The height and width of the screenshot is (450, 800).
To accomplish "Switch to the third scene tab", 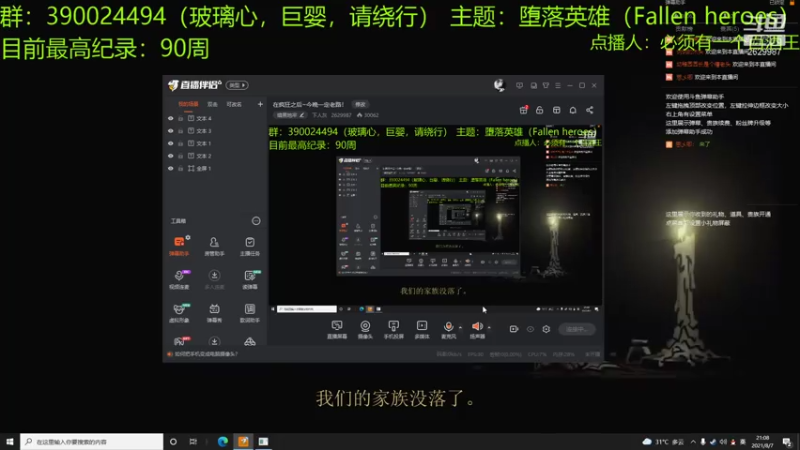I will coord(234,105).
